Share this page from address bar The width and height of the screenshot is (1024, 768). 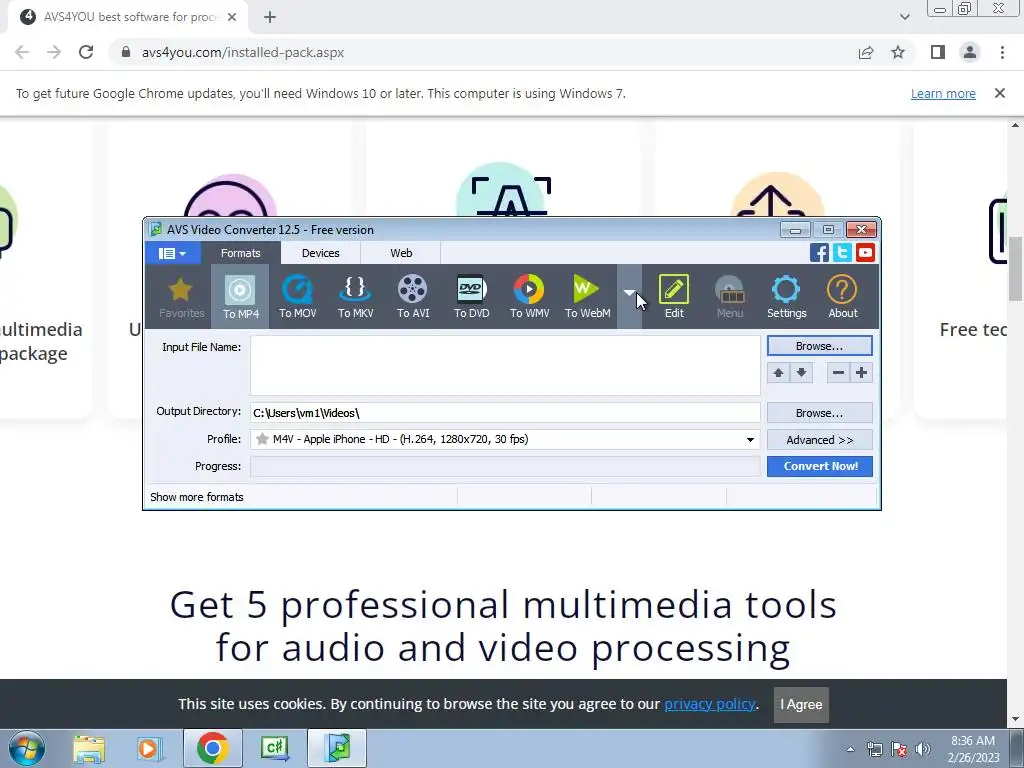866,52
